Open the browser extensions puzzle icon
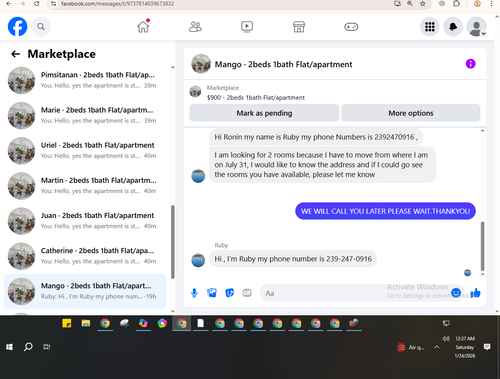 coord(457,4)
